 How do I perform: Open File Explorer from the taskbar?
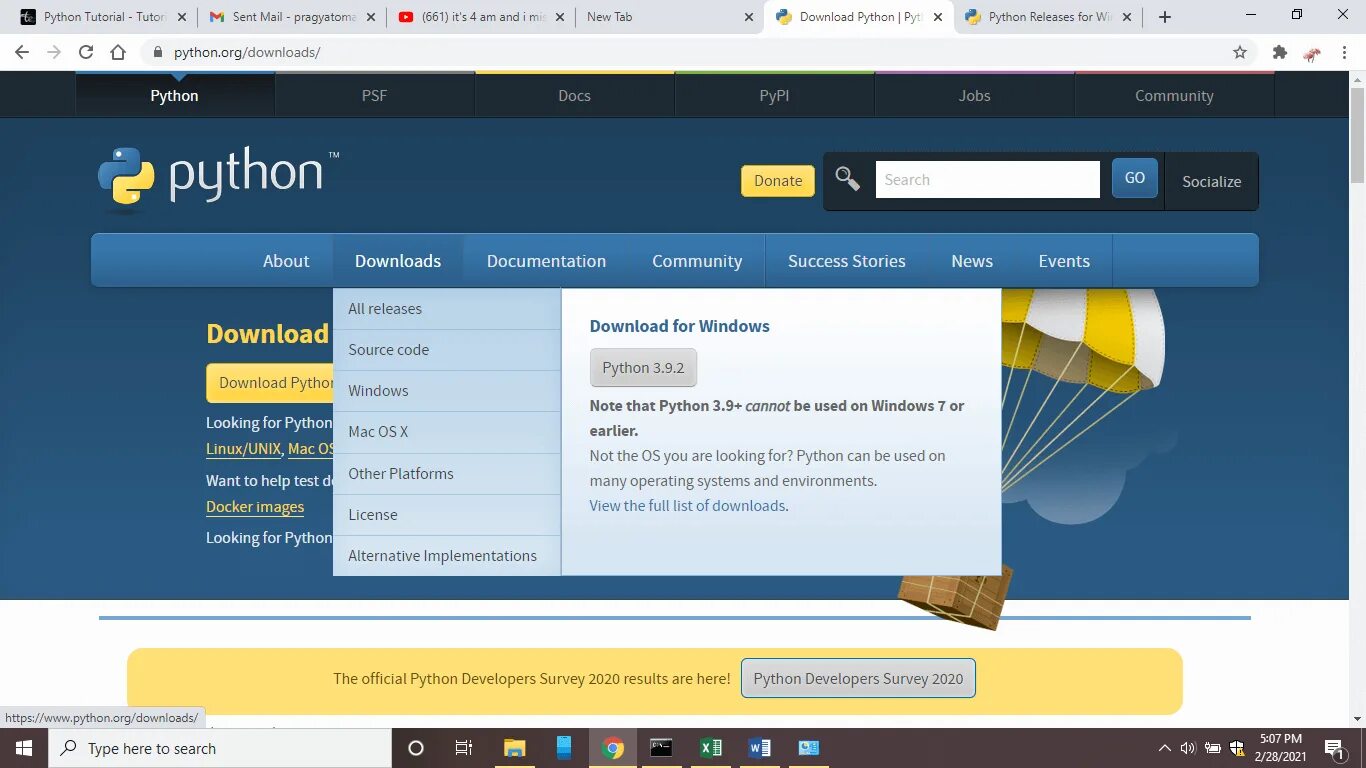click(514, 748)
